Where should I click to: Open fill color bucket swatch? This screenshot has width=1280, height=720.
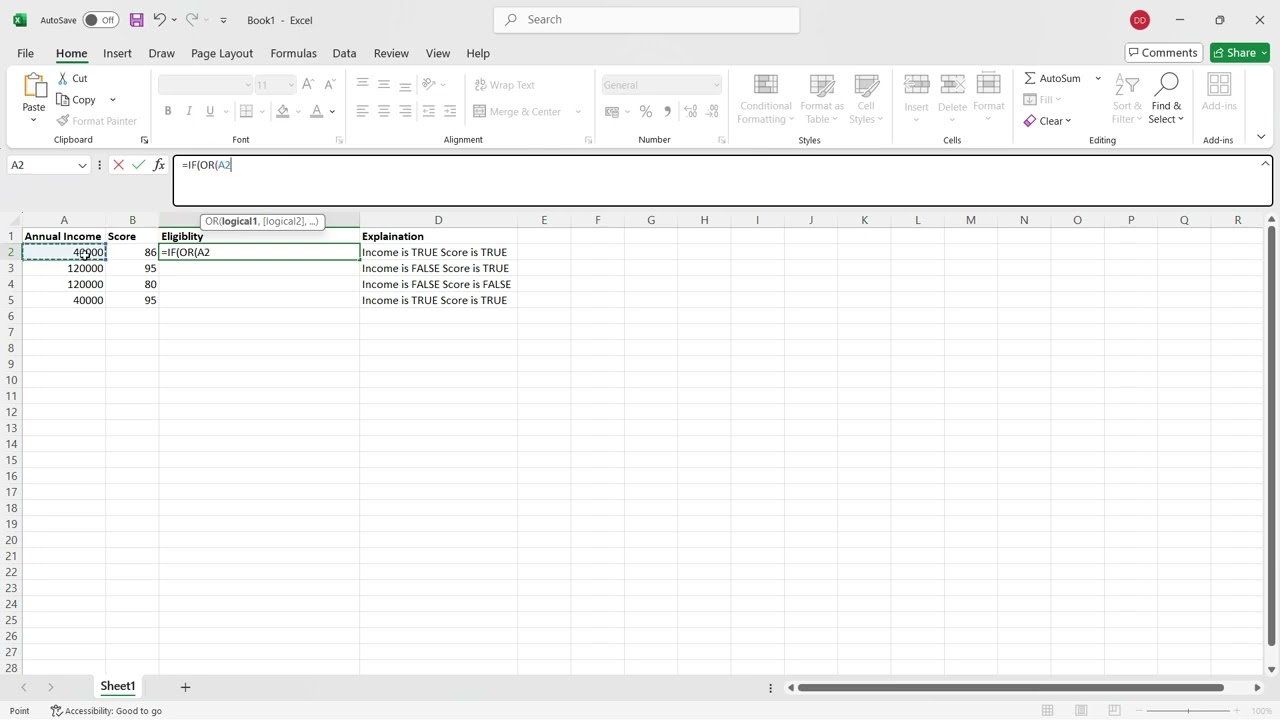[x=283, y=111]
